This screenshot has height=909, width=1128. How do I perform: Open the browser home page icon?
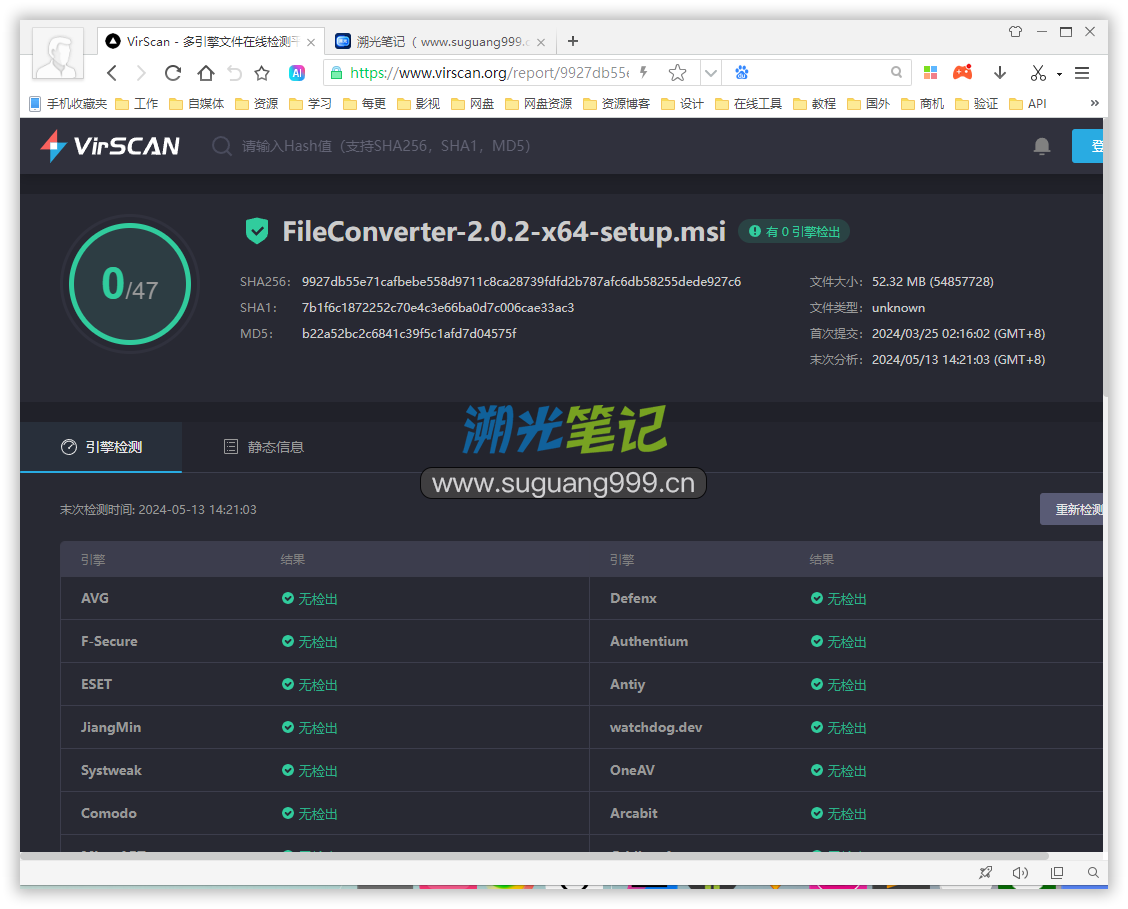click(x=206, y=73)
